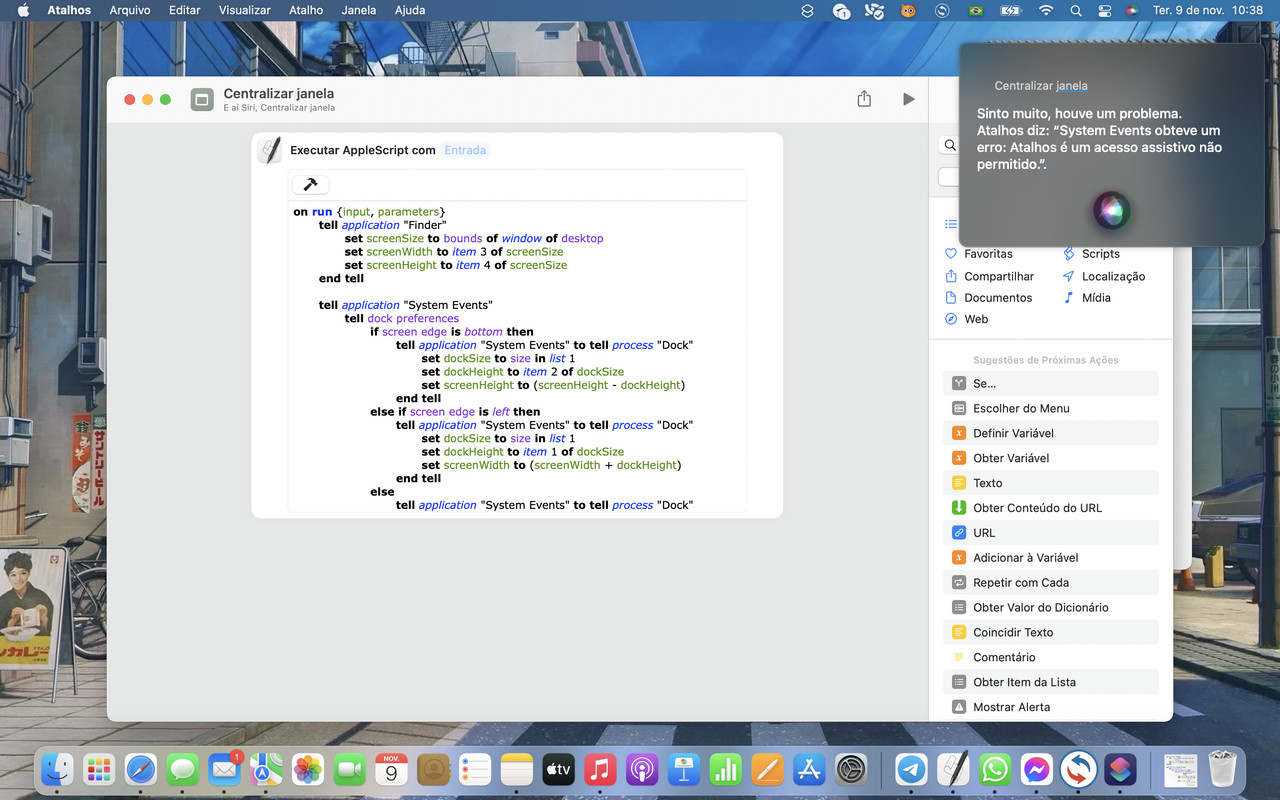Viewport: 1280px width, 800px height.
Task: Open the Arquivo menu
Action: point(130,10)
